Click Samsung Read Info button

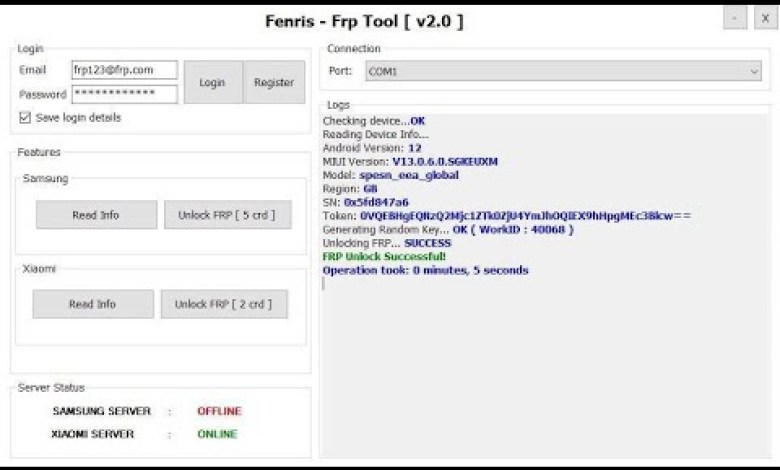(x=96, y=215)
